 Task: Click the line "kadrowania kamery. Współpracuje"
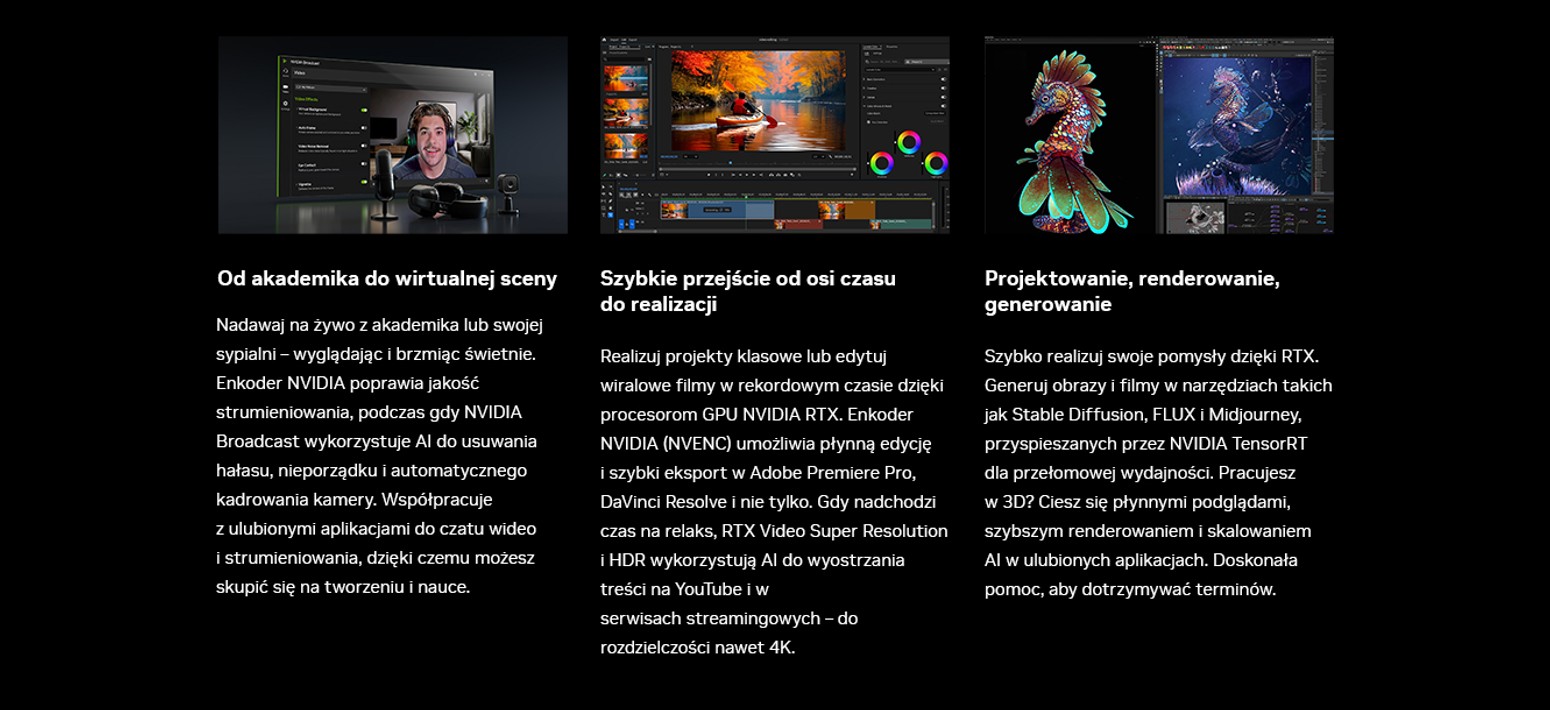click(354, 499)
